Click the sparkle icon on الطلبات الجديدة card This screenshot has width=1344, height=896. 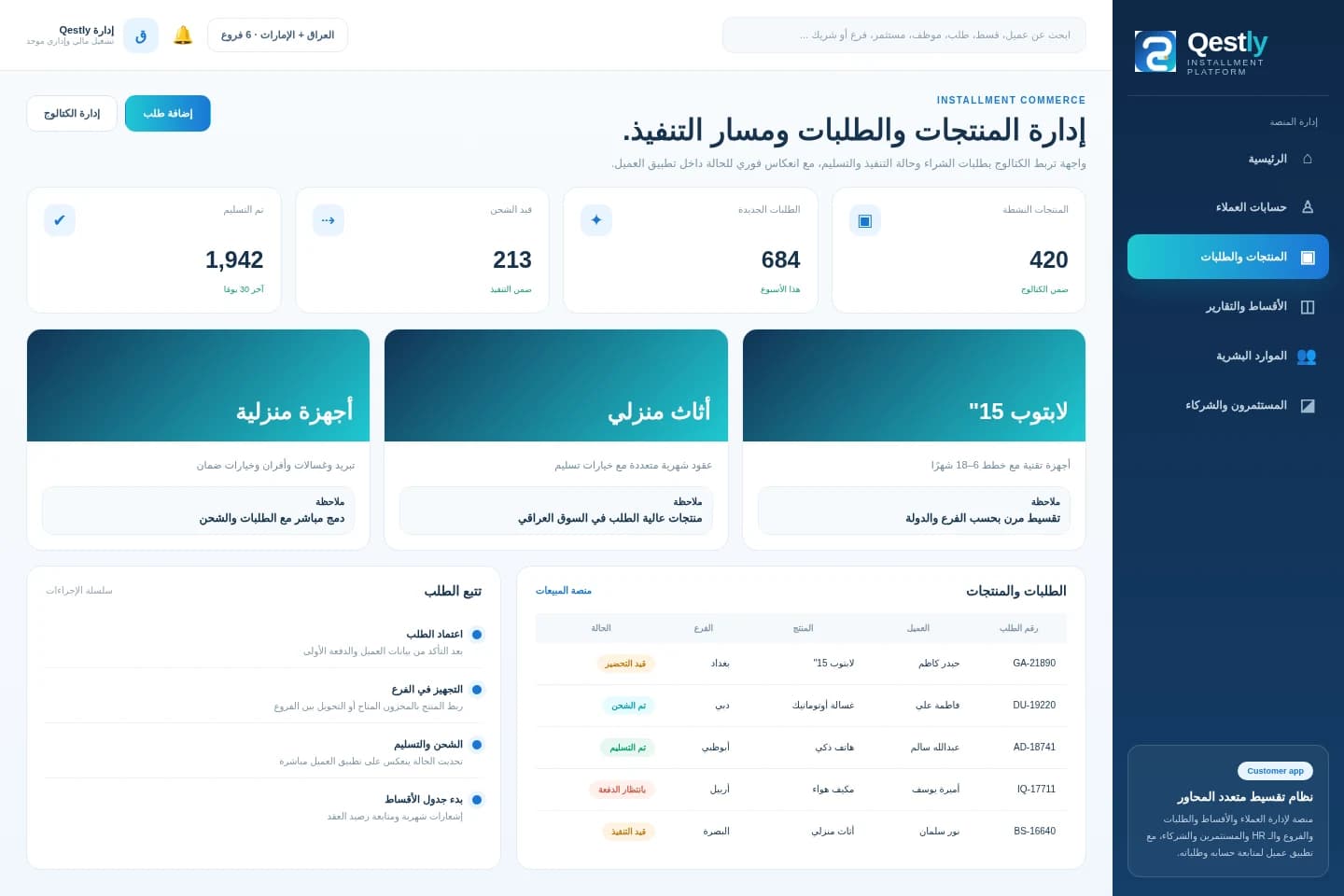coord(596,220)
